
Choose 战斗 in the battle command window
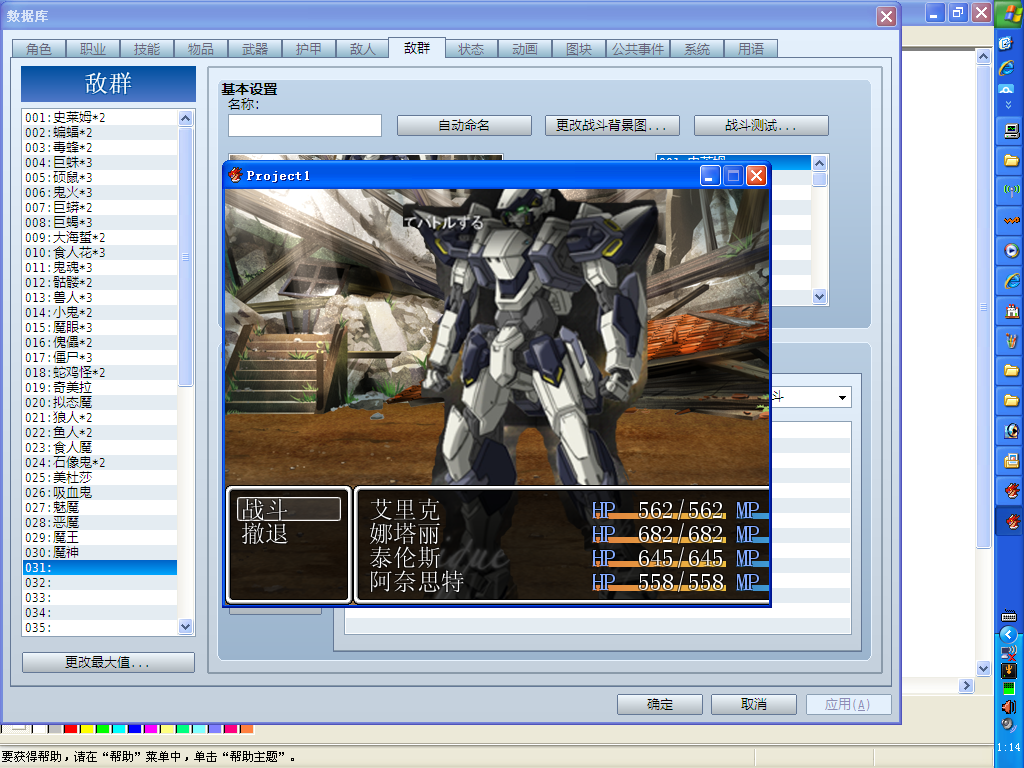click(289, 509)
